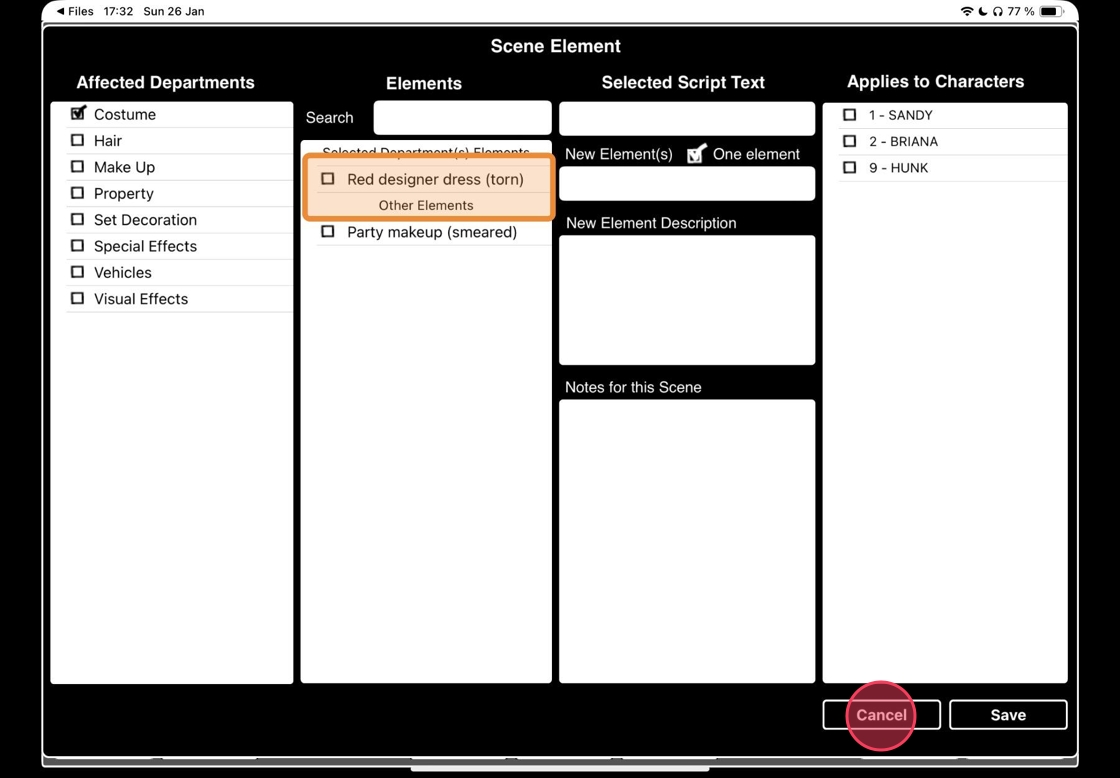Check the Make Up department checkbox
The image size is (1120, 778).
[x=77, y=166]
